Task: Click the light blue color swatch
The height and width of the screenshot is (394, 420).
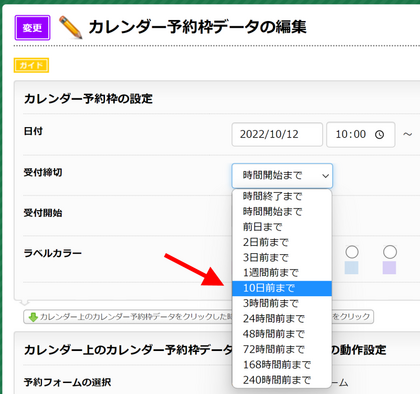Action: (x=351, y=268)
